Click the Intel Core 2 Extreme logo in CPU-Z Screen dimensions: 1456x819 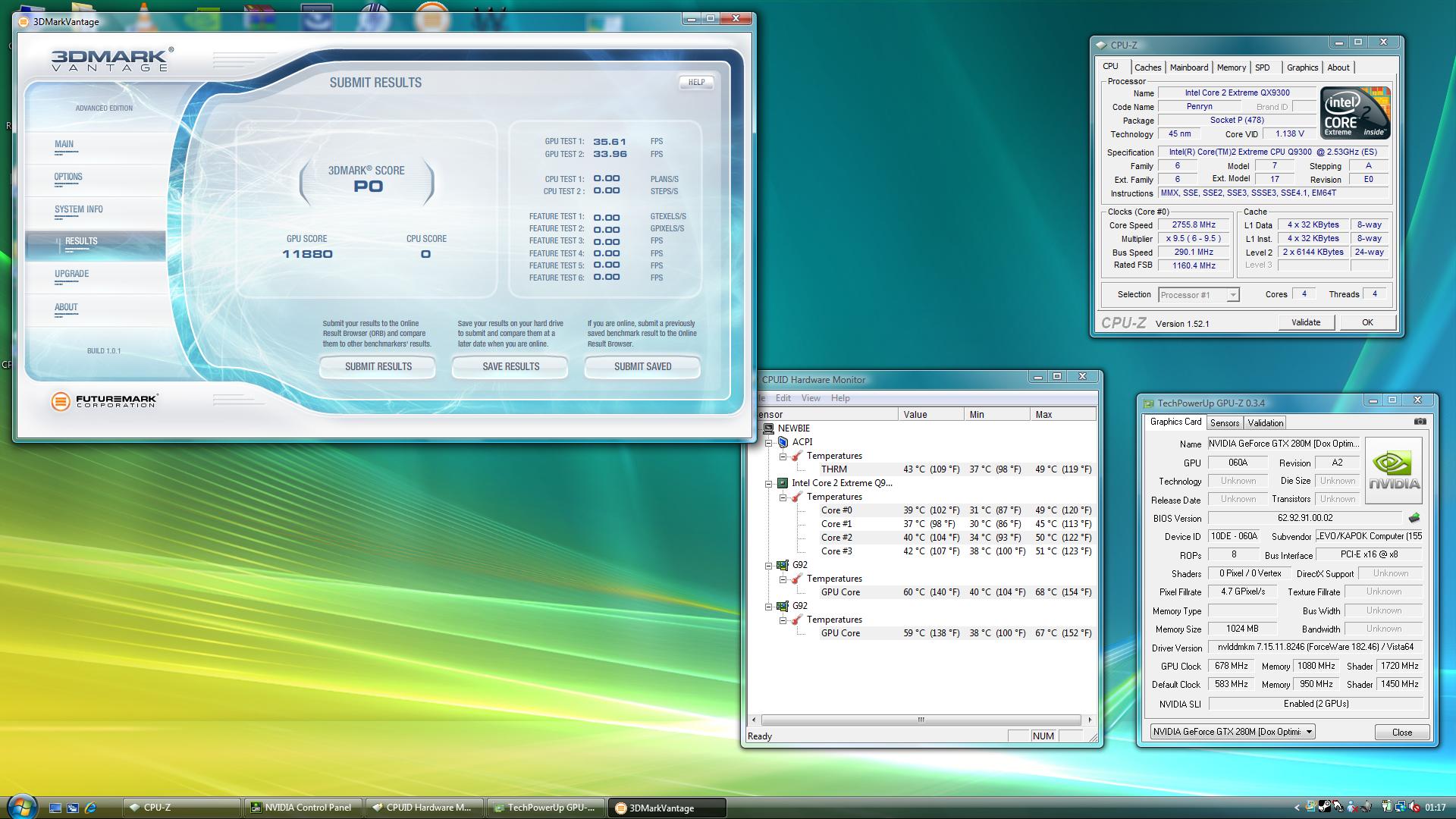[1355, 112]
